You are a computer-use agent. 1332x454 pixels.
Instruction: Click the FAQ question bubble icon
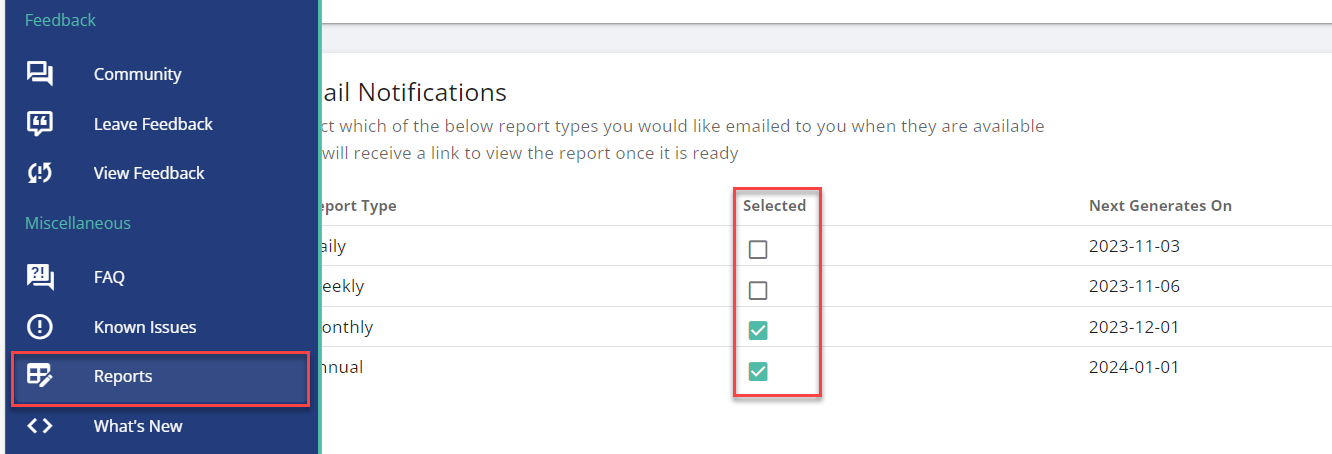40,277
